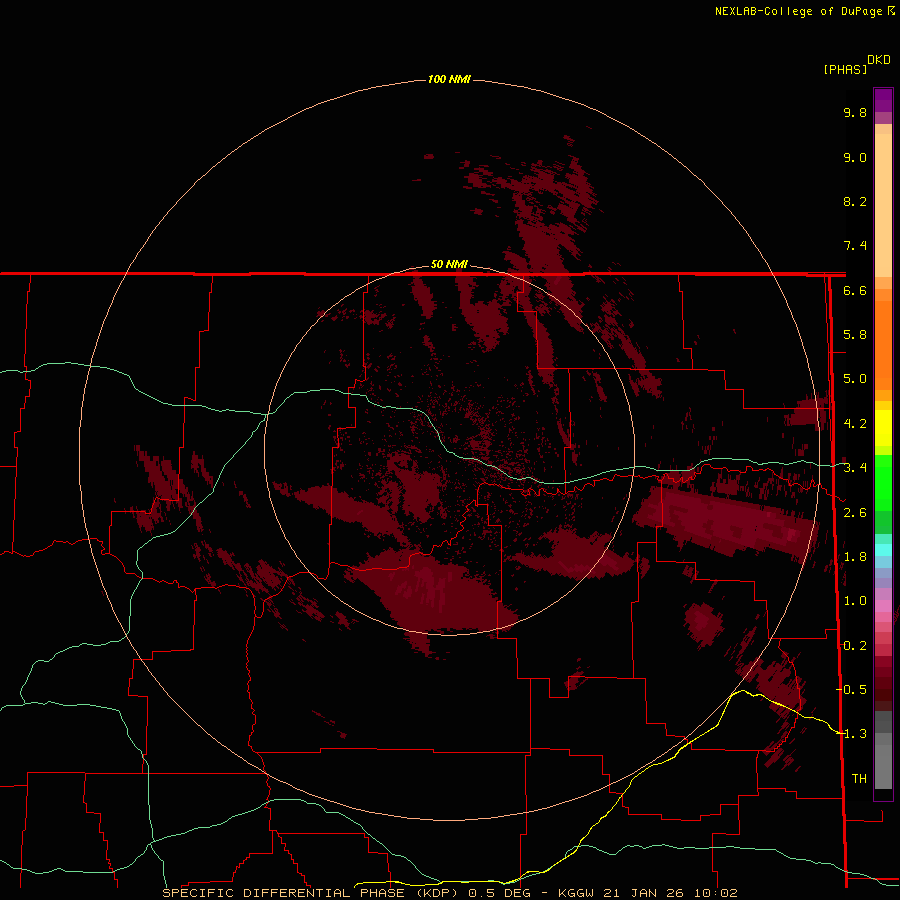Click the 3.4 value on the scale

point(855,468)
